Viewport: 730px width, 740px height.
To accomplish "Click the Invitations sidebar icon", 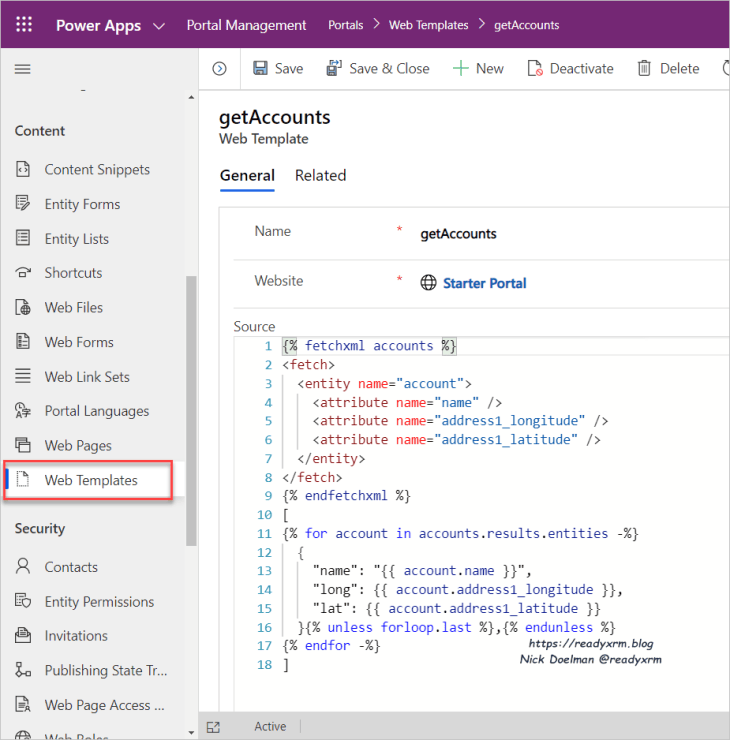I will [23, 635].
